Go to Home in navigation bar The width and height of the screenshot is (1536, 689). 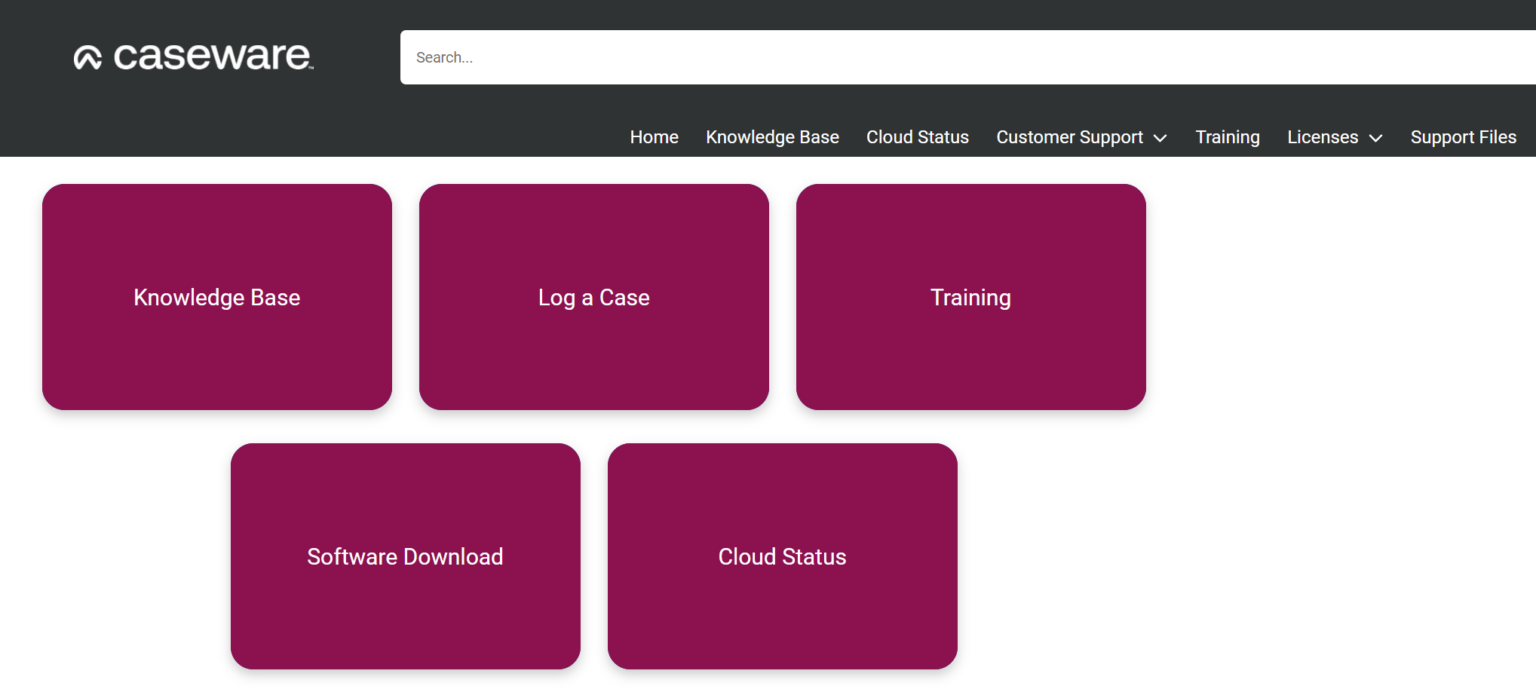(654, 137)
